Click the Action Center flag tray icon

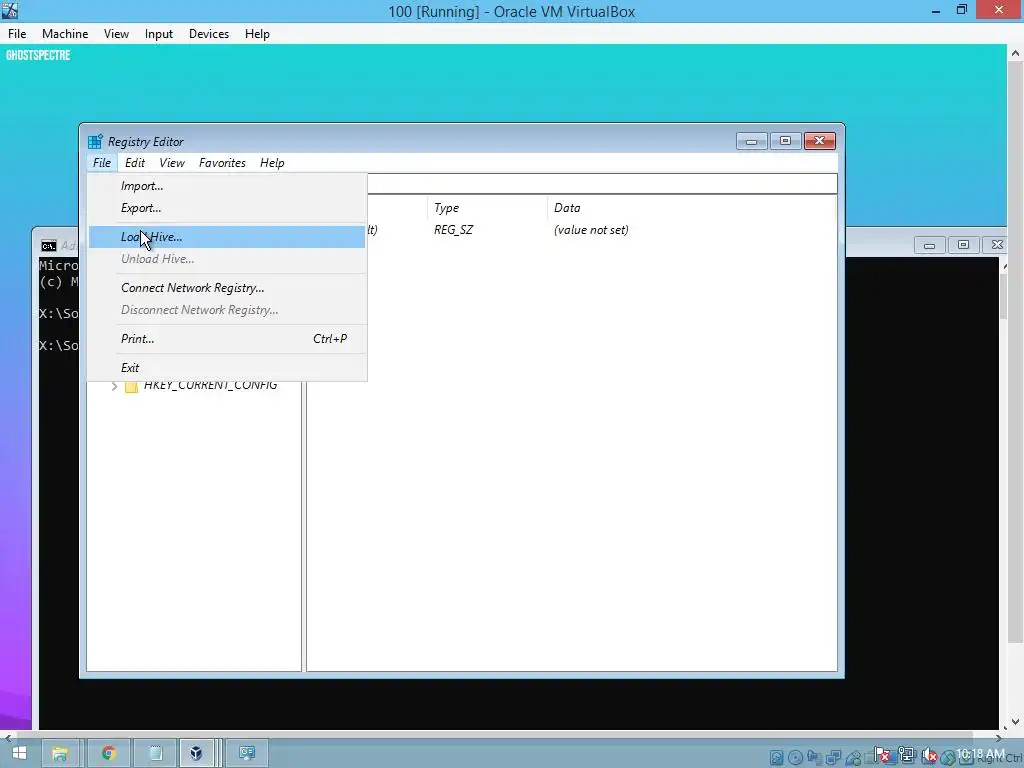(x=882, y=755)
